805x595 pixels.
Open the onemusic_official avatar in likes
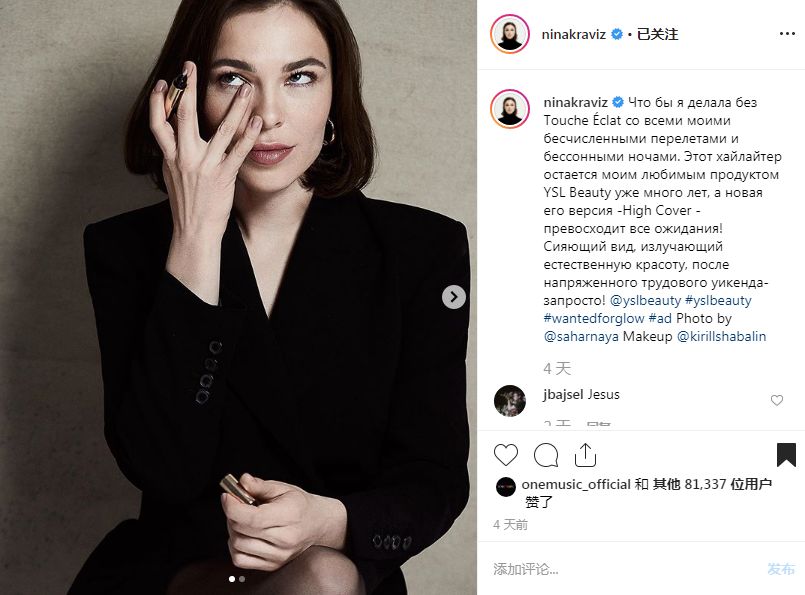(506, 487)
